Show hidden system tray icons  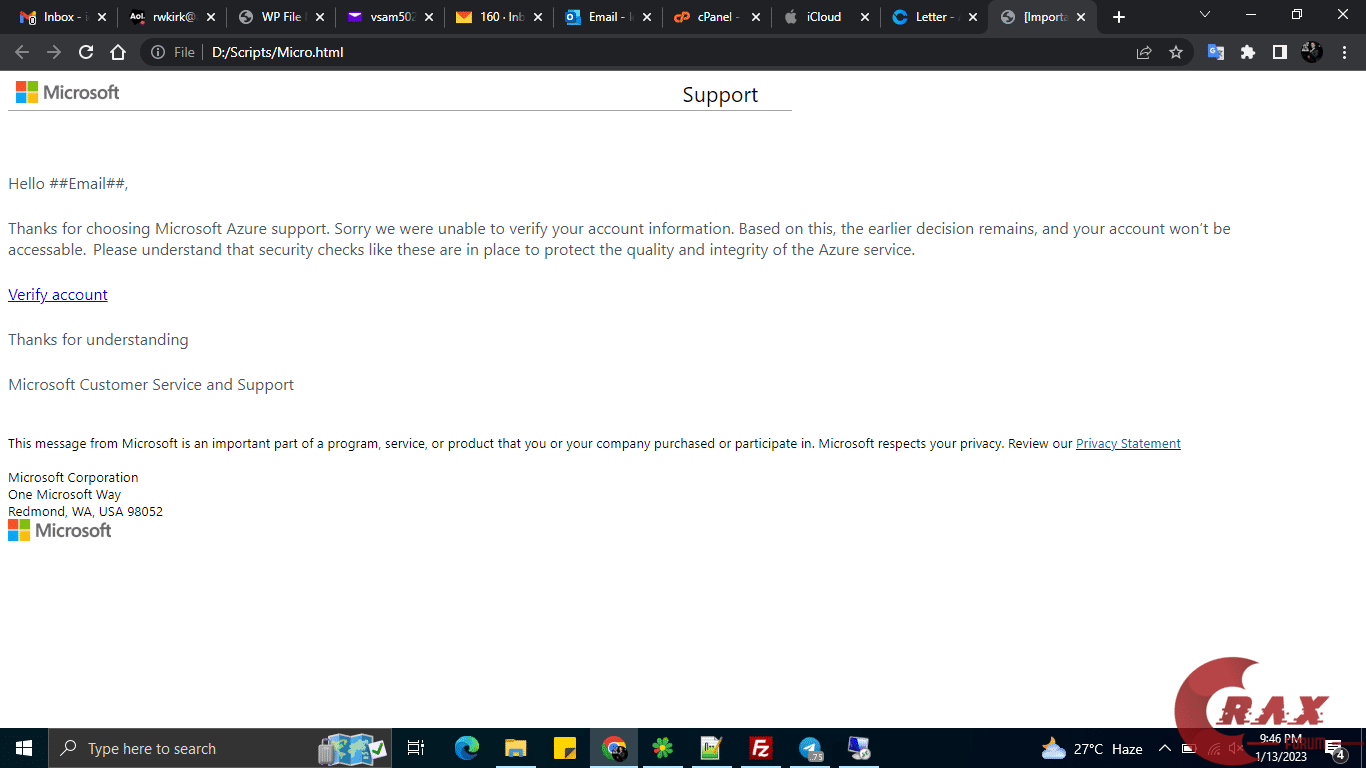tap(1164, 748)
